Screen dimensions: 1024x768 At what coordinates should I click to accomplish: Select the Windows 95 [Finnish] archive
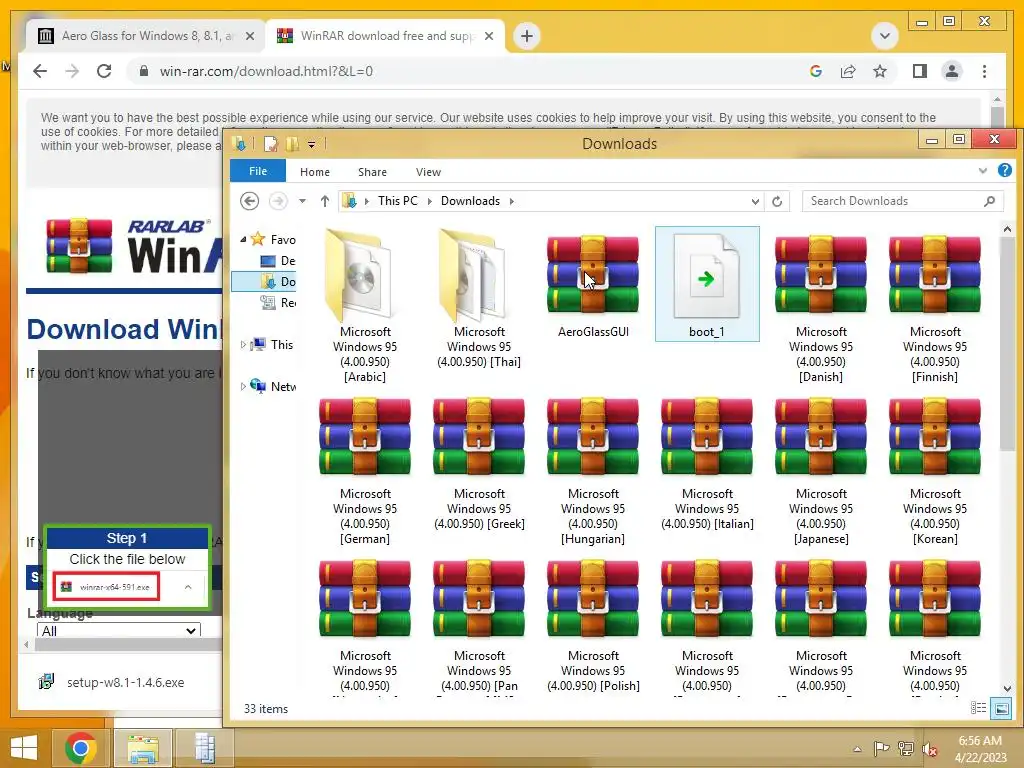pyautogui.click(x=935, y=306)
